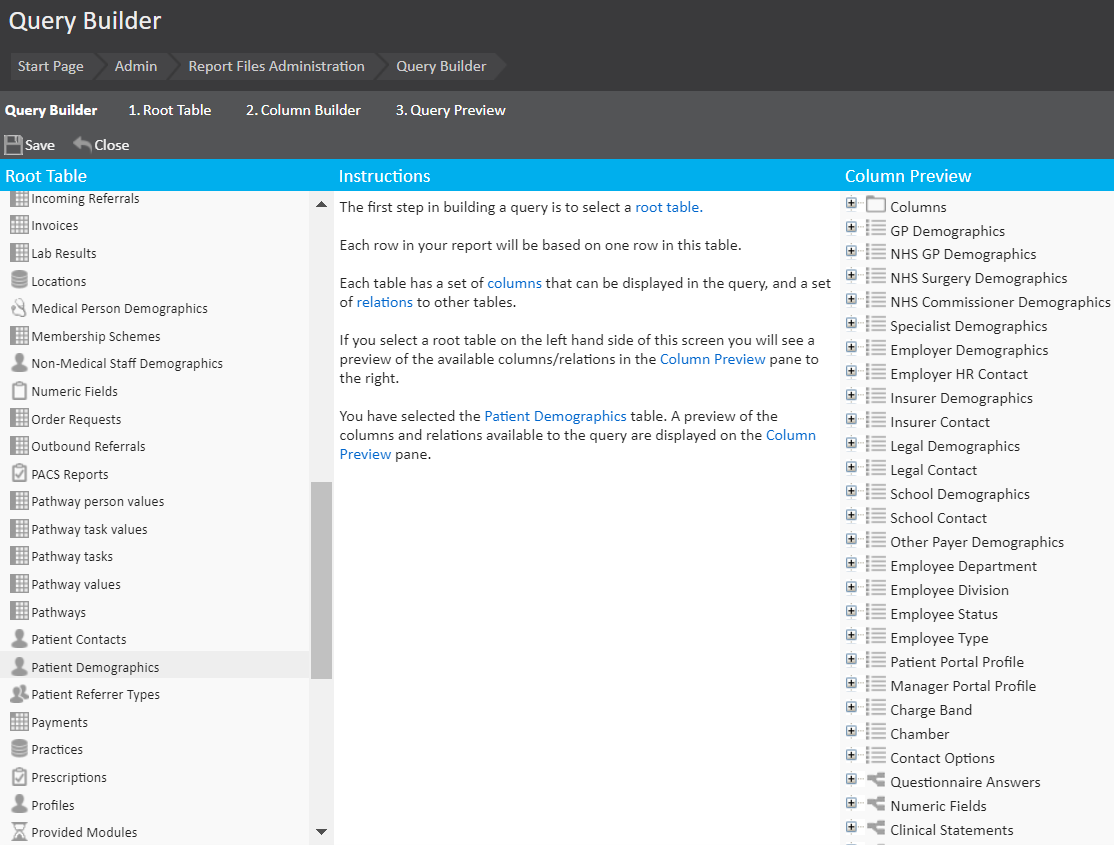The image size is (1114, 845).
Task: Click the Query Builder breadcrumb
Action: pyautogui.click(x=441, y=66)
